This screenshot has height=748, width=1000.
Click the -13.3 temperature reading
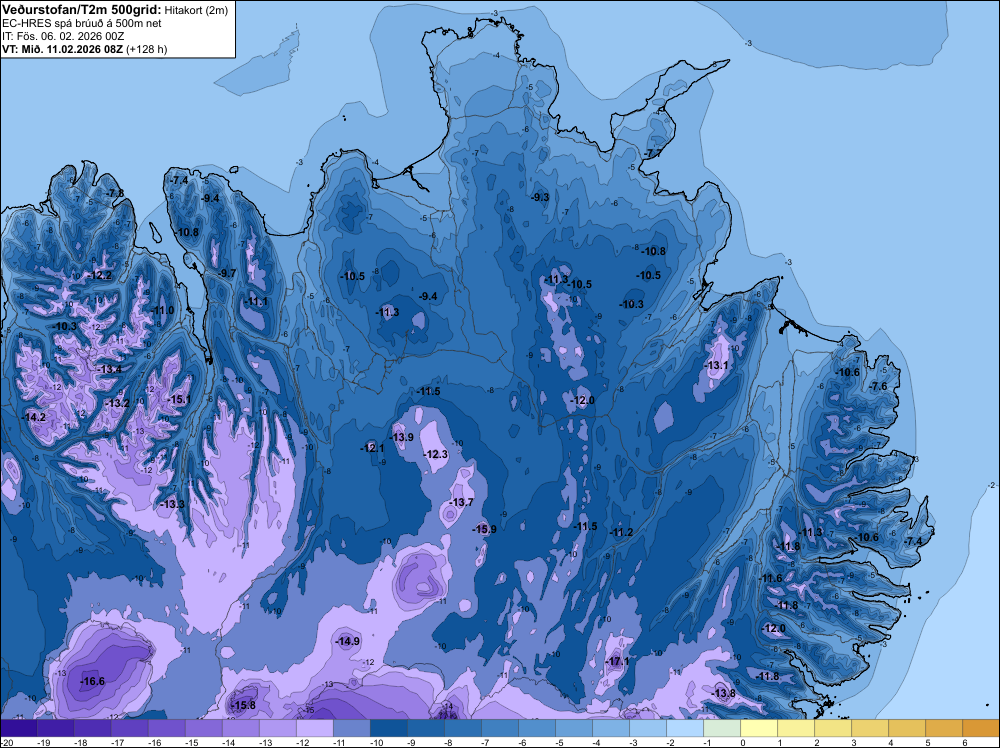pos(172,504)
